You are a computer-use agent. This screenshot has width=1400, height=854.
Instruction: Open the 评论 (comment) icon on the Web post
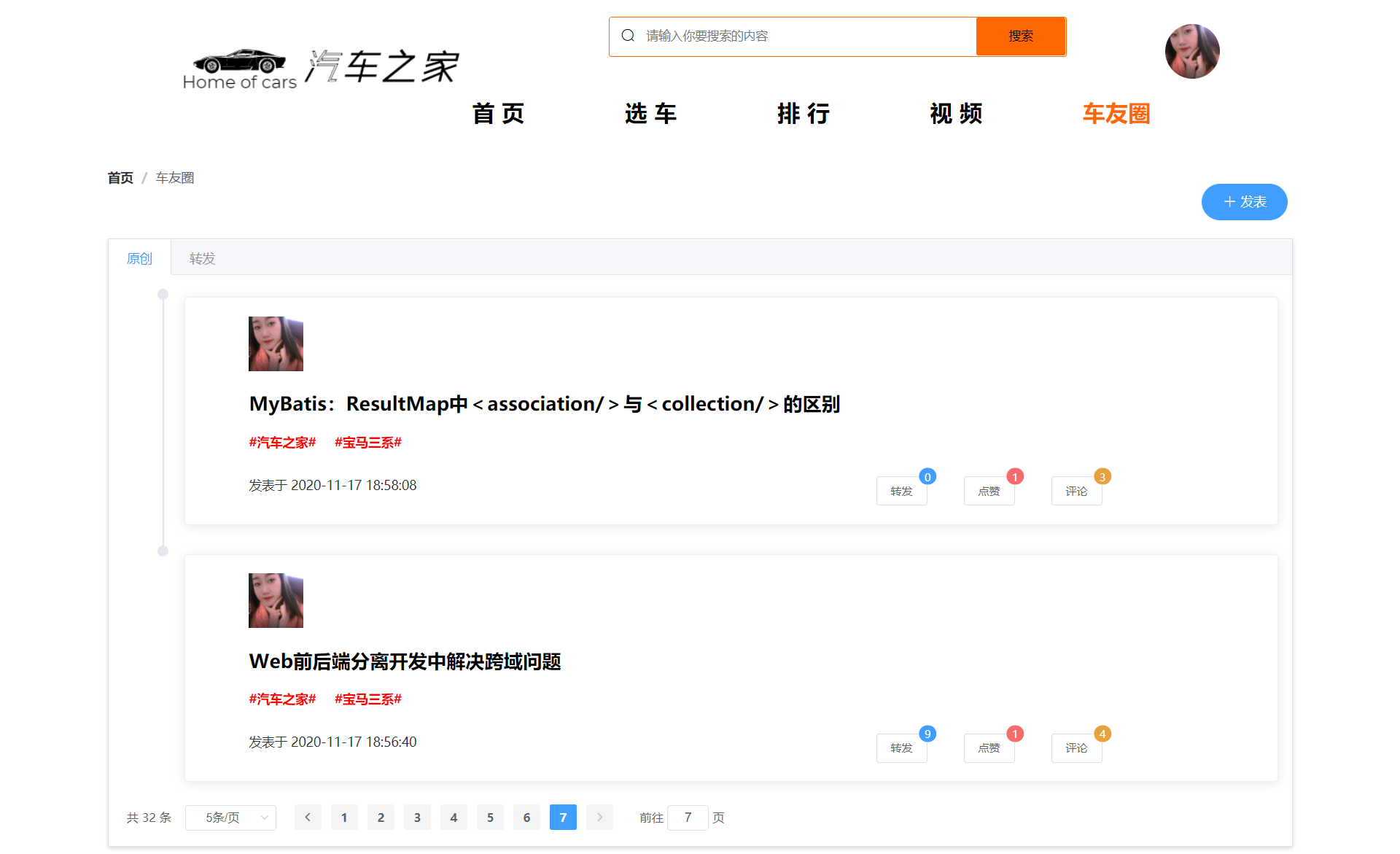point(1076,748)
